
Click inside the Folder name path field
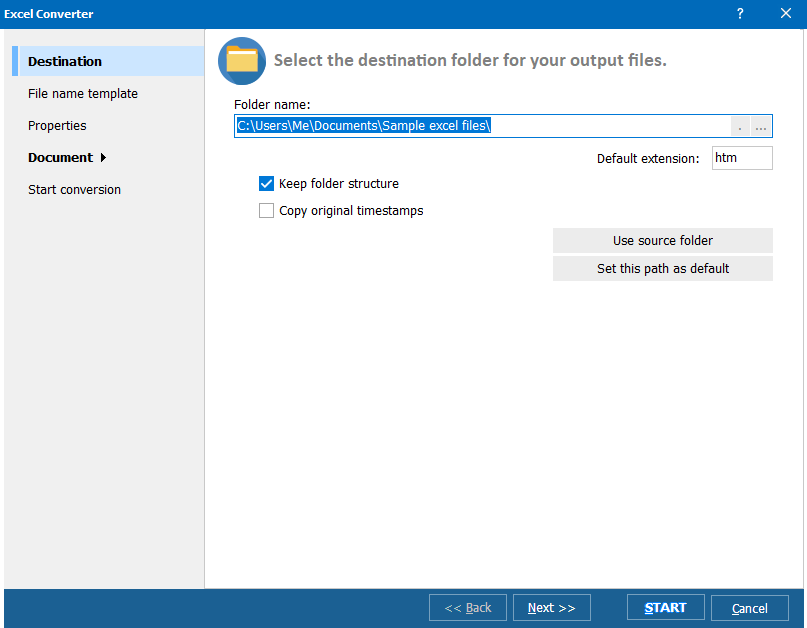(x=480, y=126)
